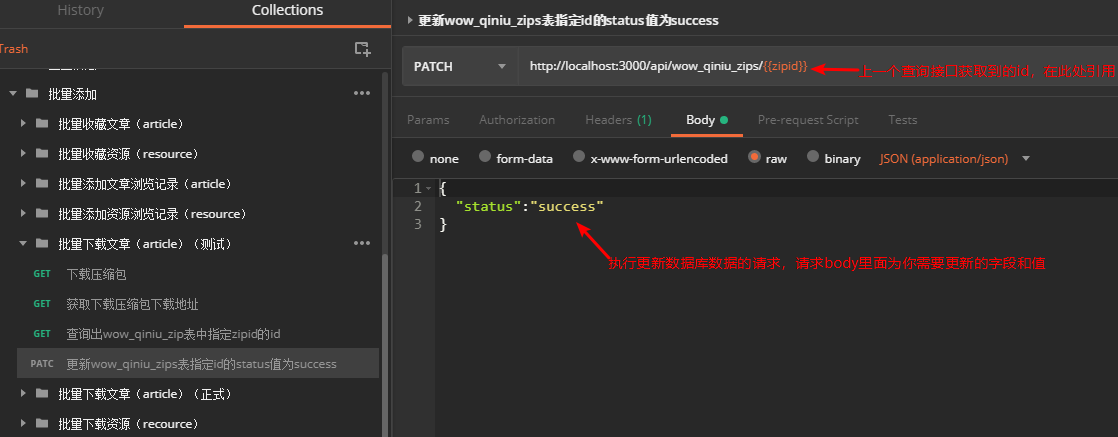This screenshot has height=437, width=1118.
Task: Click folder icon of 批量添加 collection
Action: coord(31,93)
